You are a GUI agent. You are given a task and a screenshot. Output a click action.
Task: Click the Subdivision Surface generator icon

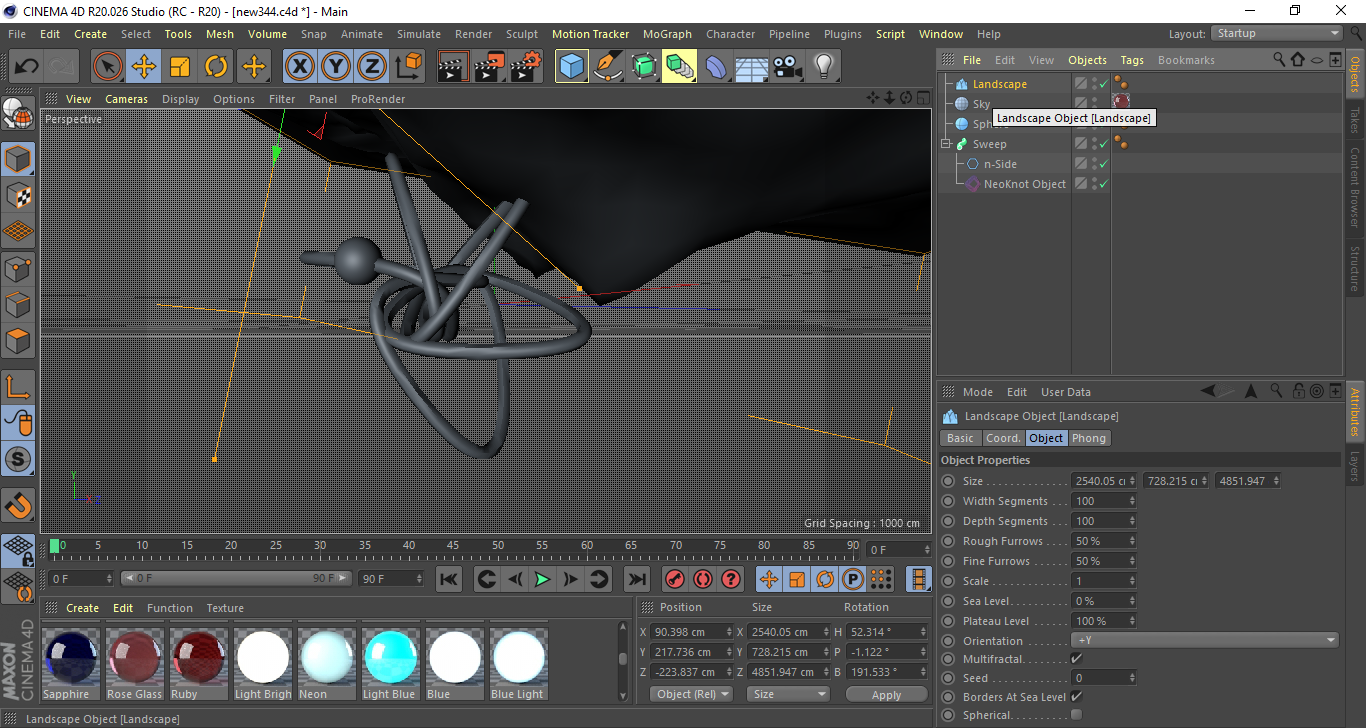tap(644, 67)
